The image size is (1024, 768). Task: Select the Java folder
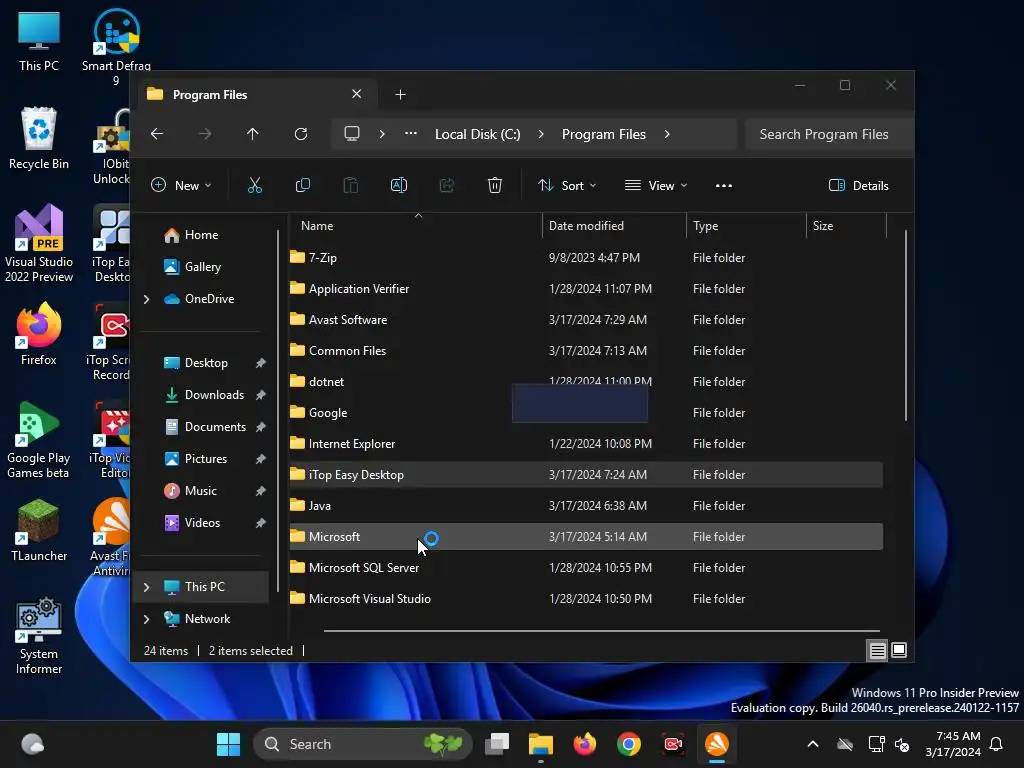coord(586,506)
